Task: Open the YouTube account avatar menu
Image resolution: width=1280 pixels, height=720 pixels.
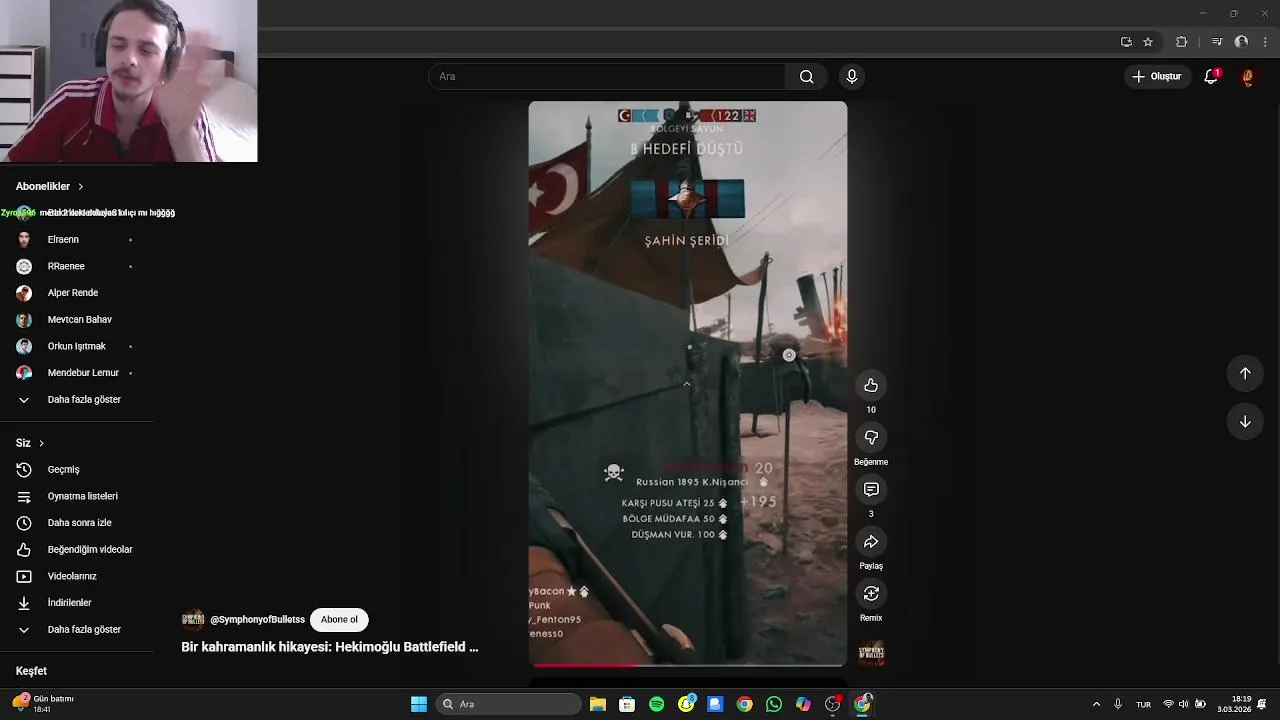Action: pyautogui.click(x=1248, y=77)
